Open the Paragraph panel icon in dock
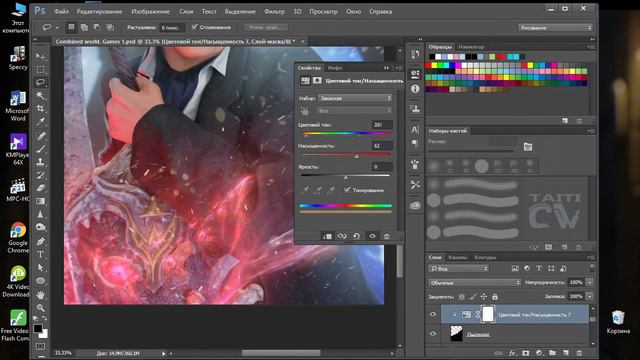The height and width of the screenshot is (360, 640). pyautogui.click(x=415, y=143)
